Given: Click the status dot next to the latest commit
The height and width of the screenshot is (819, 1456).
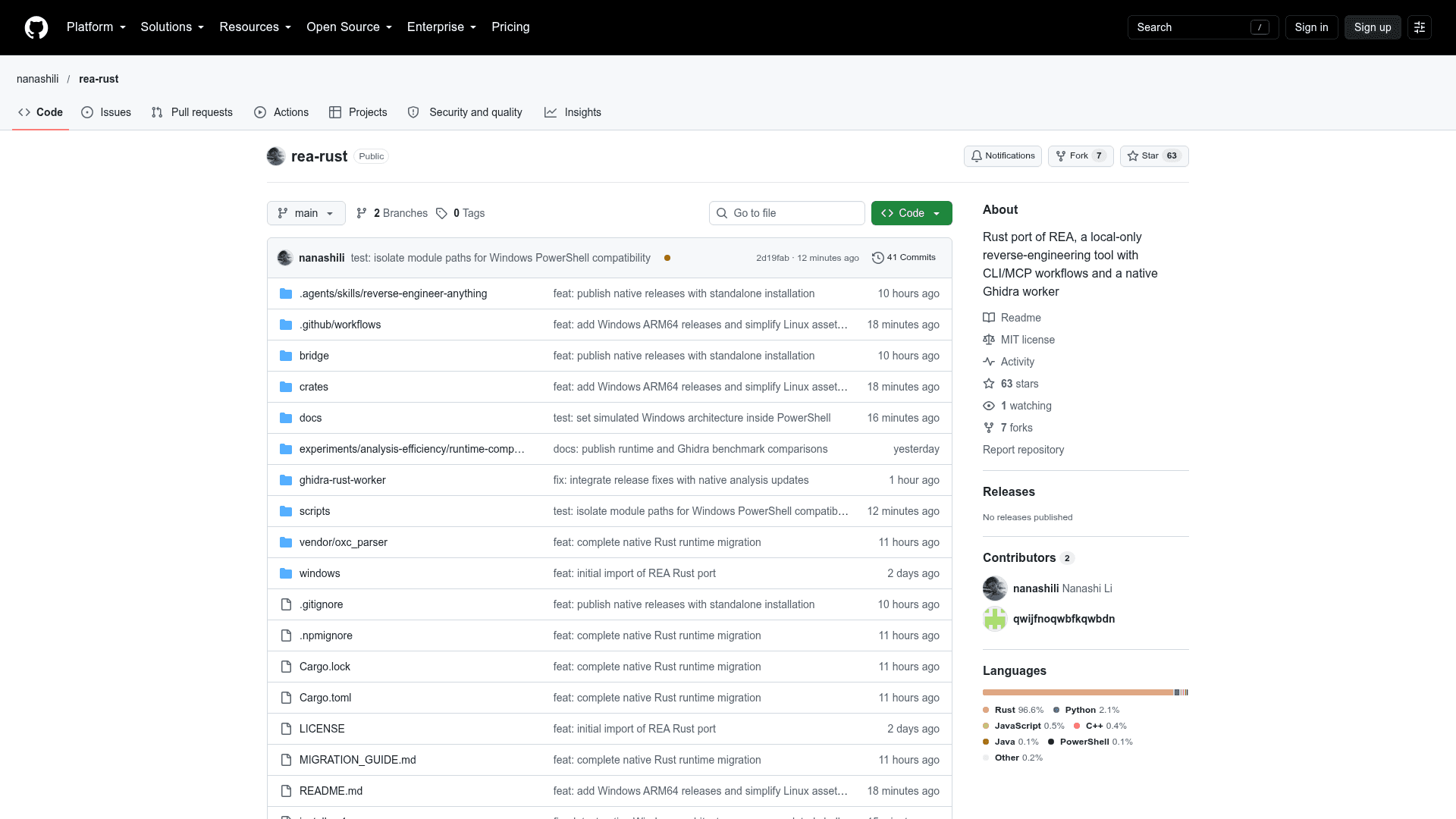Looking at the screenshot, I should click(x=667, y=258).
